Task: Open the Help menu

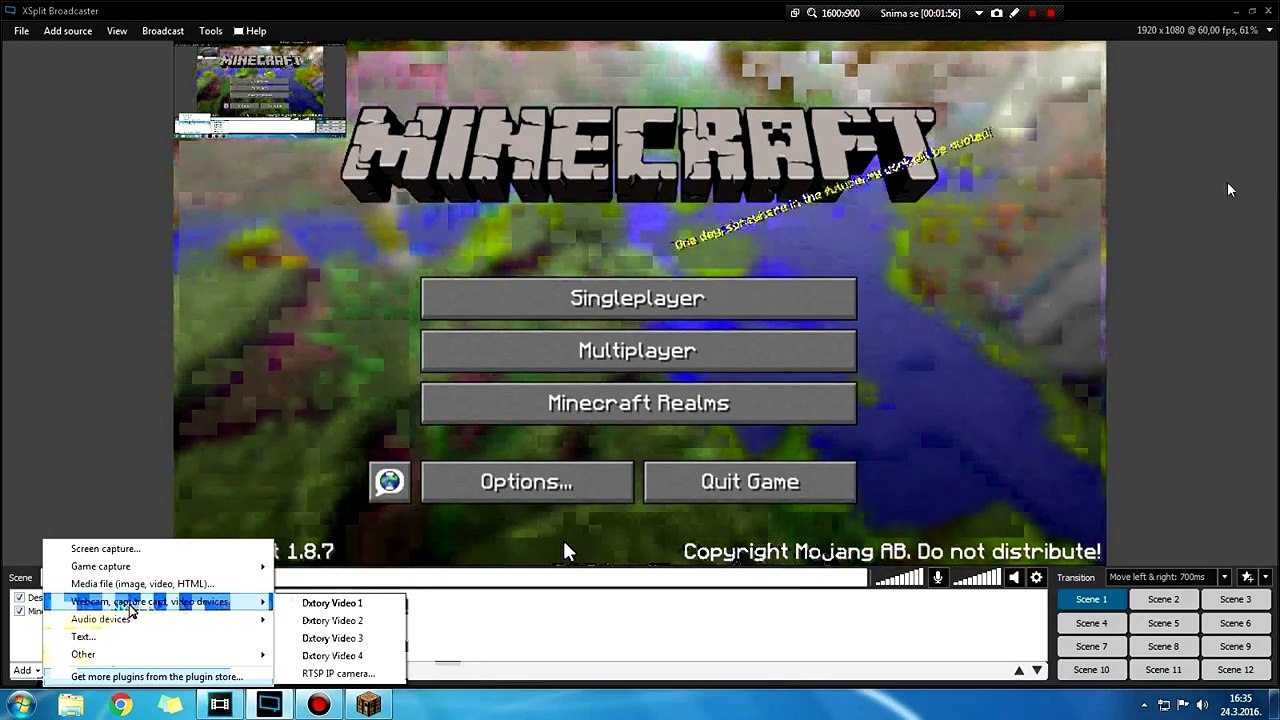Action: pyautogui.click(x=256, y=31)
